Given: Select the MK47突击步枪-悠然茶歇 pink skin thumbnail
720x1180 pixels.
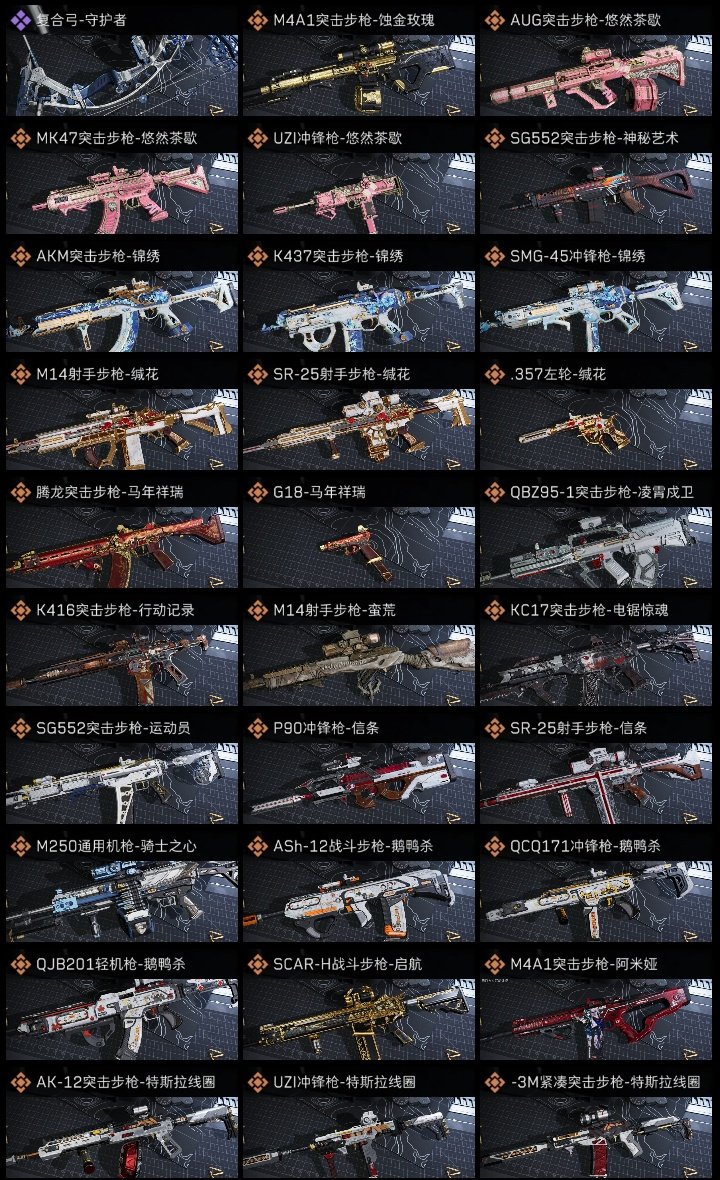Looking at the screenshot, I should click(122, 193).
